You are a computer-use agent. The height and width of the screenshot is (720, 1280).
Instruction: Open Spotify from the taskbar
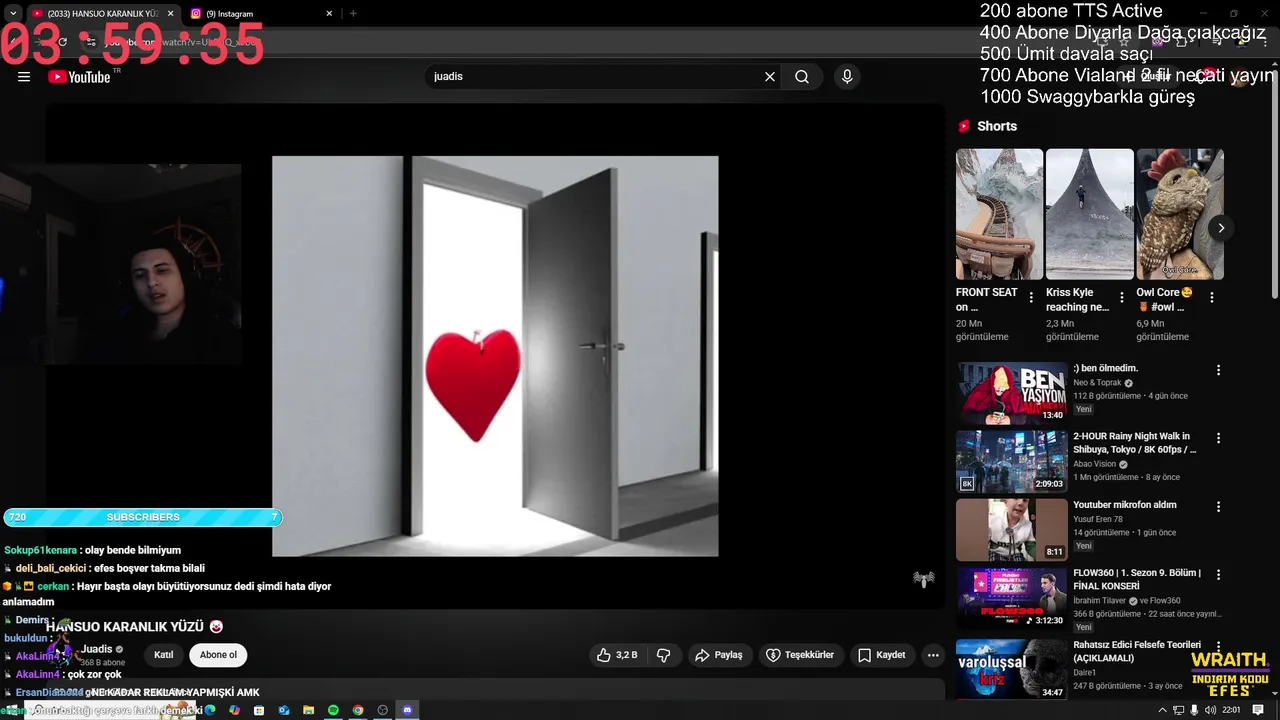pyautogui.click(x=333, y=710)
